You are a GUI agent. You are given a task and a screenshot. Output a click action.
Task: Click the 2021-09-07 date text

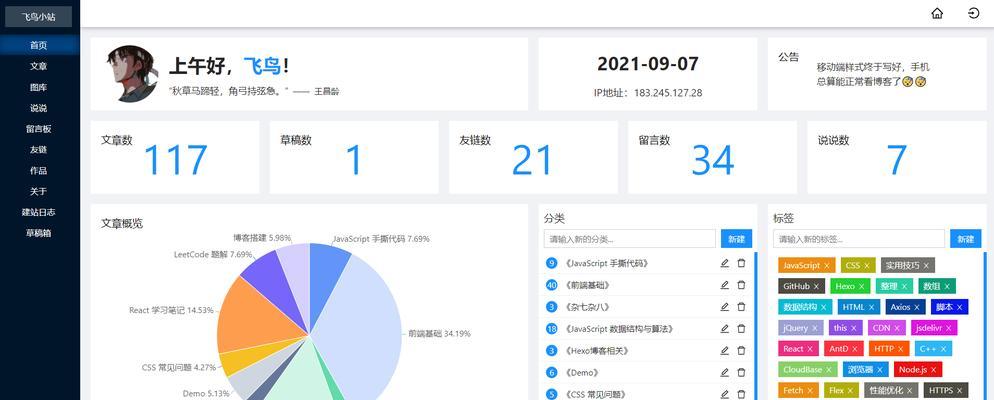pos(648,64)
